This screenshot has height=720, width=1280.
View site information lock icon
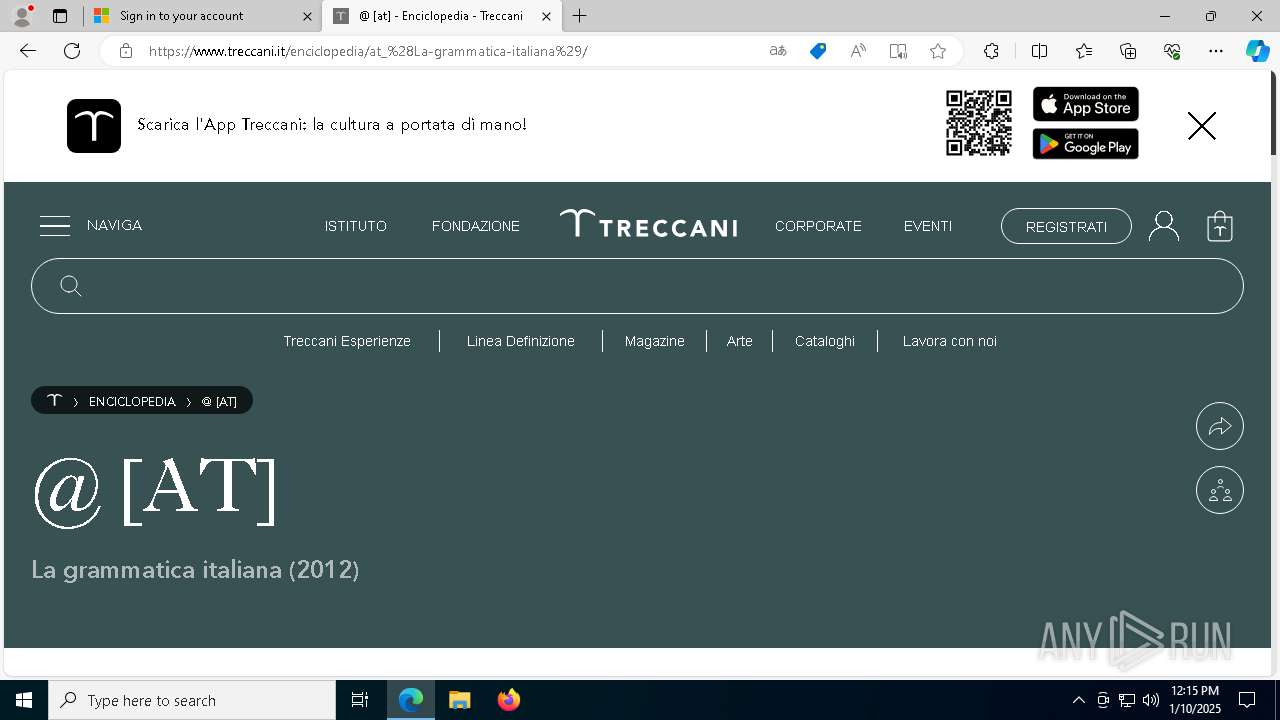(126, 51)
